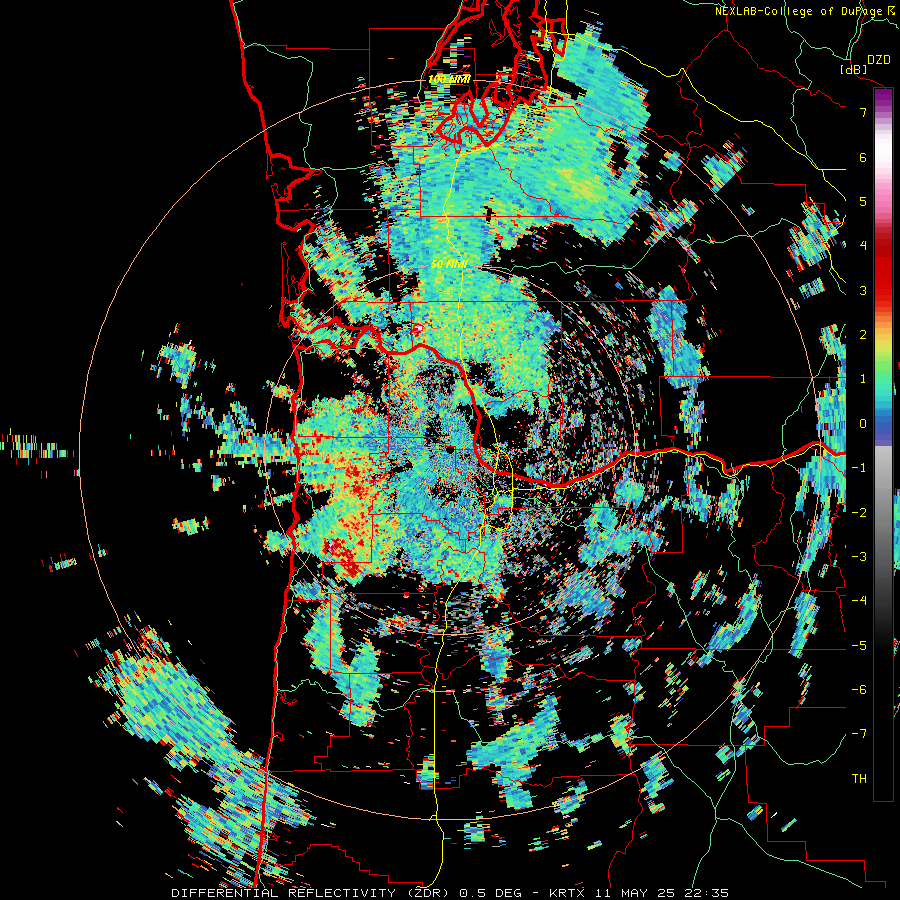Click the 11 MAY 25 date text

click(637, 893)
